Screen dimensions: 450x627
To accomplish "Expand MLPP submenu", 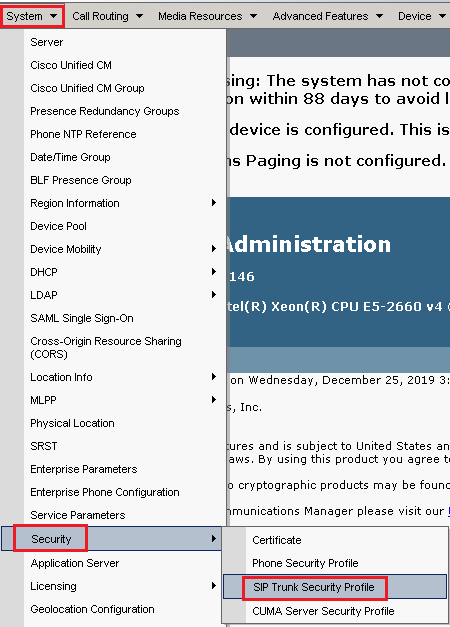I will click(x=123, y=400).
